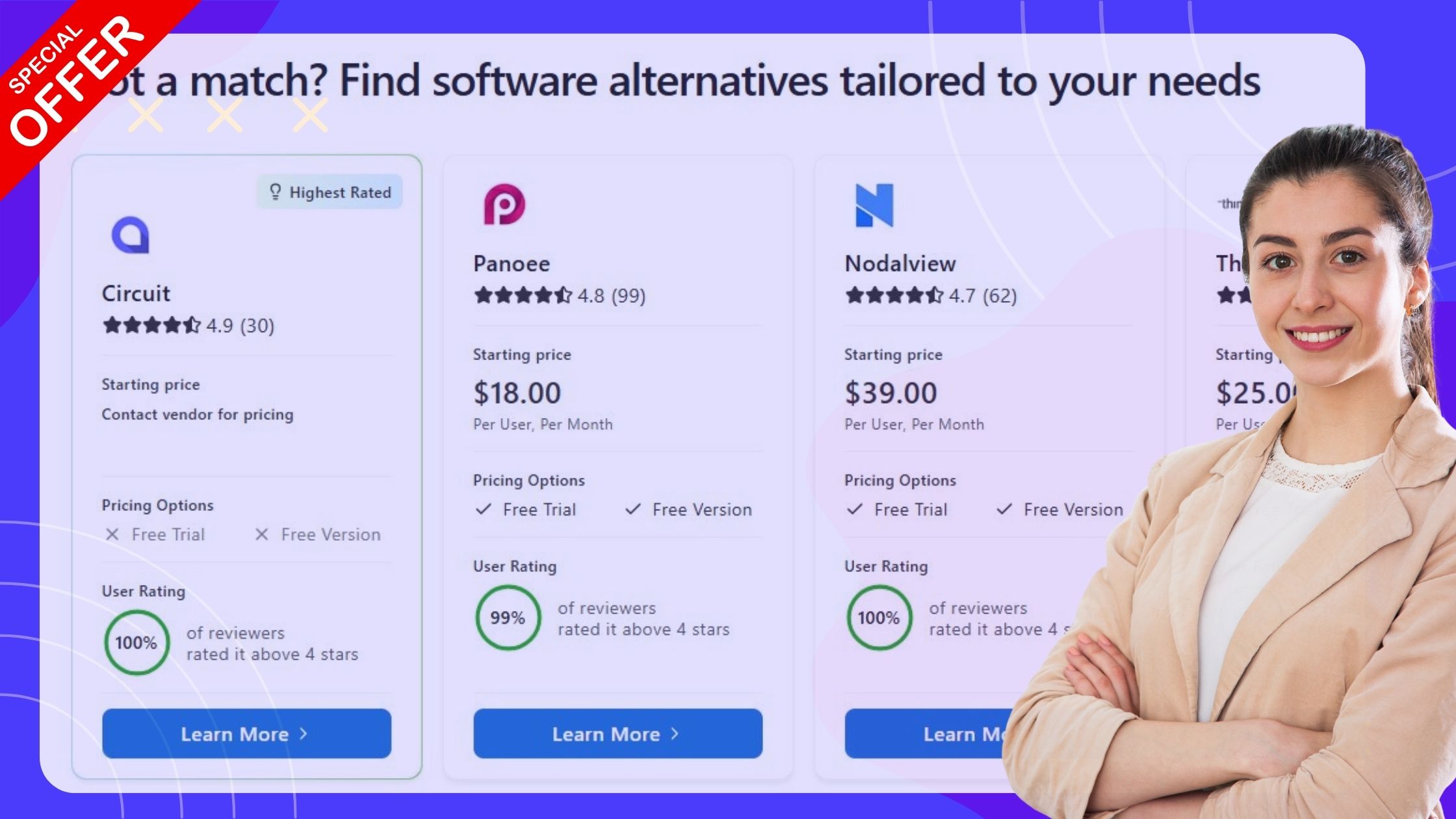The width and height of the screenshot is (1456, 819).
Task: Click the Highest Rated lightbulb icon
Action: 276,192
